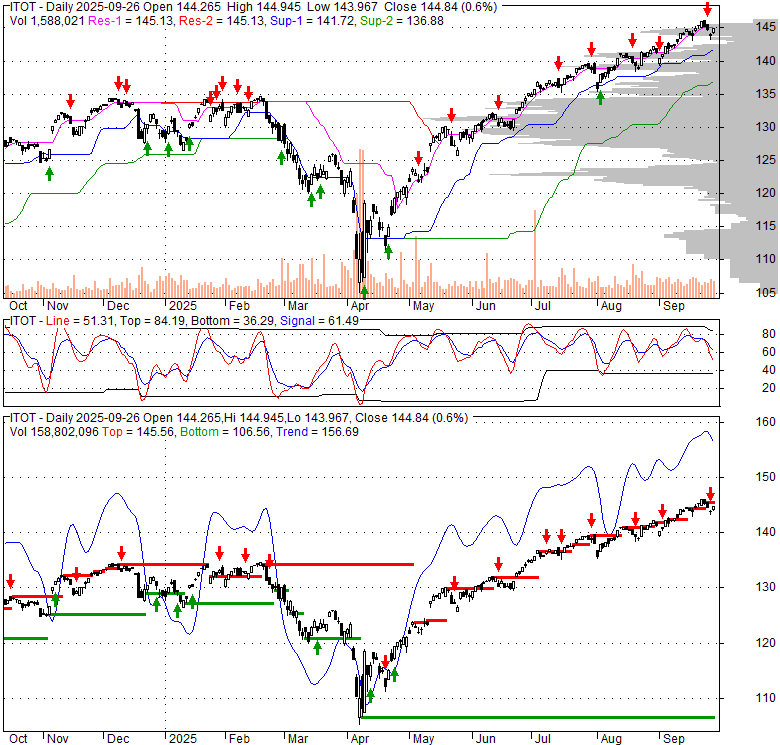Click 135 on the support/resistance chart price axis
This screenshot has width=780, height=745.
pos(766,93)
